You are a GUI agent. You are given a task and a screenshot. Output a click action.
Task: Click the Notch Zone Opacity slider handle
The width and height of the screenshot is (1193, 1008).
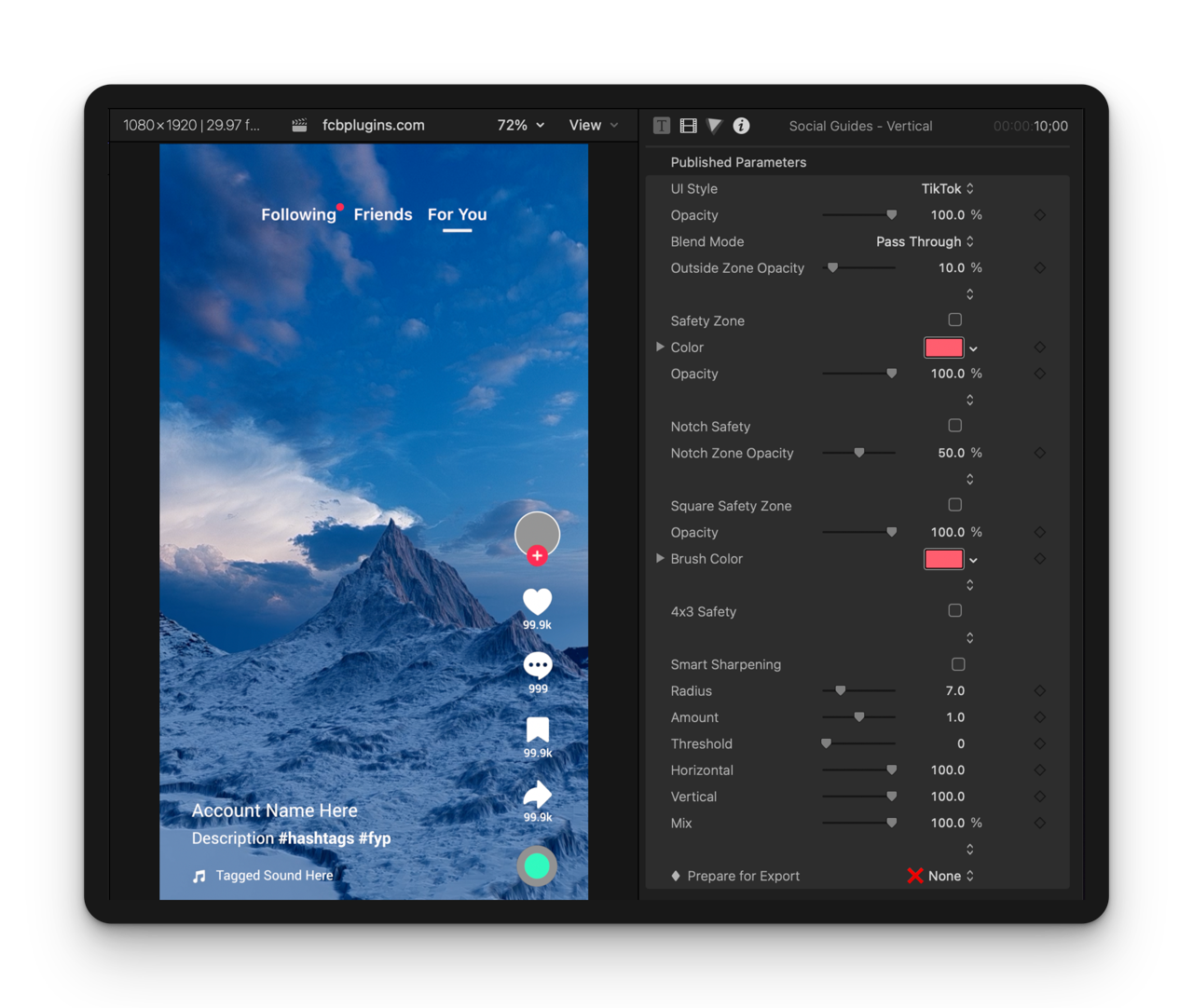[x=859, y=453]
